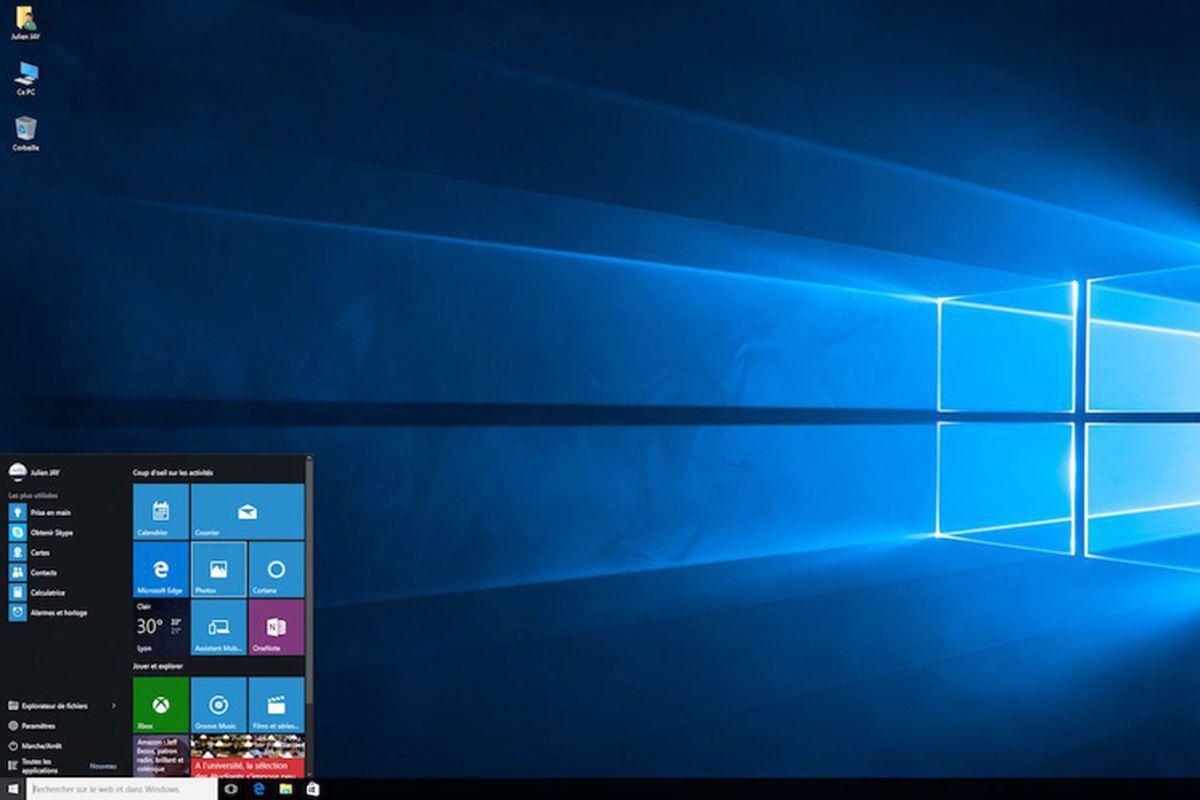Click the Cortana tile

pos(276,569)
